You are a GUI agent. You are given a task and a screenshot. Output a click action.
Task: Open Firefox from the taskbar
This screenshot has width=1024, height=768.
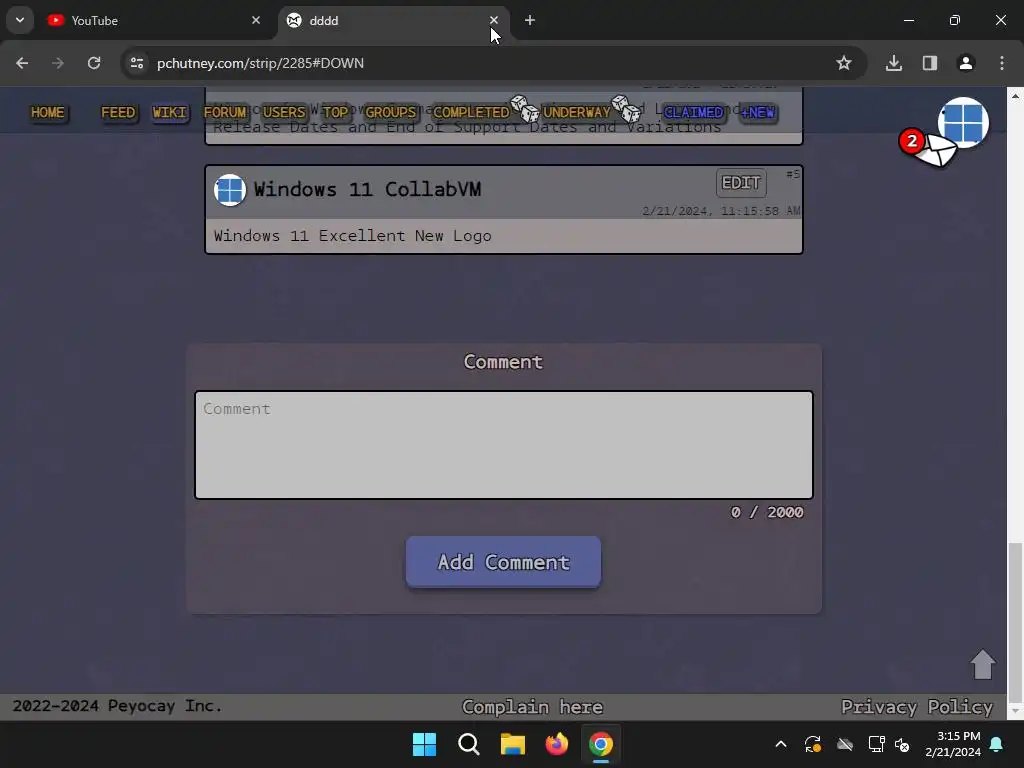coord(556,744)
